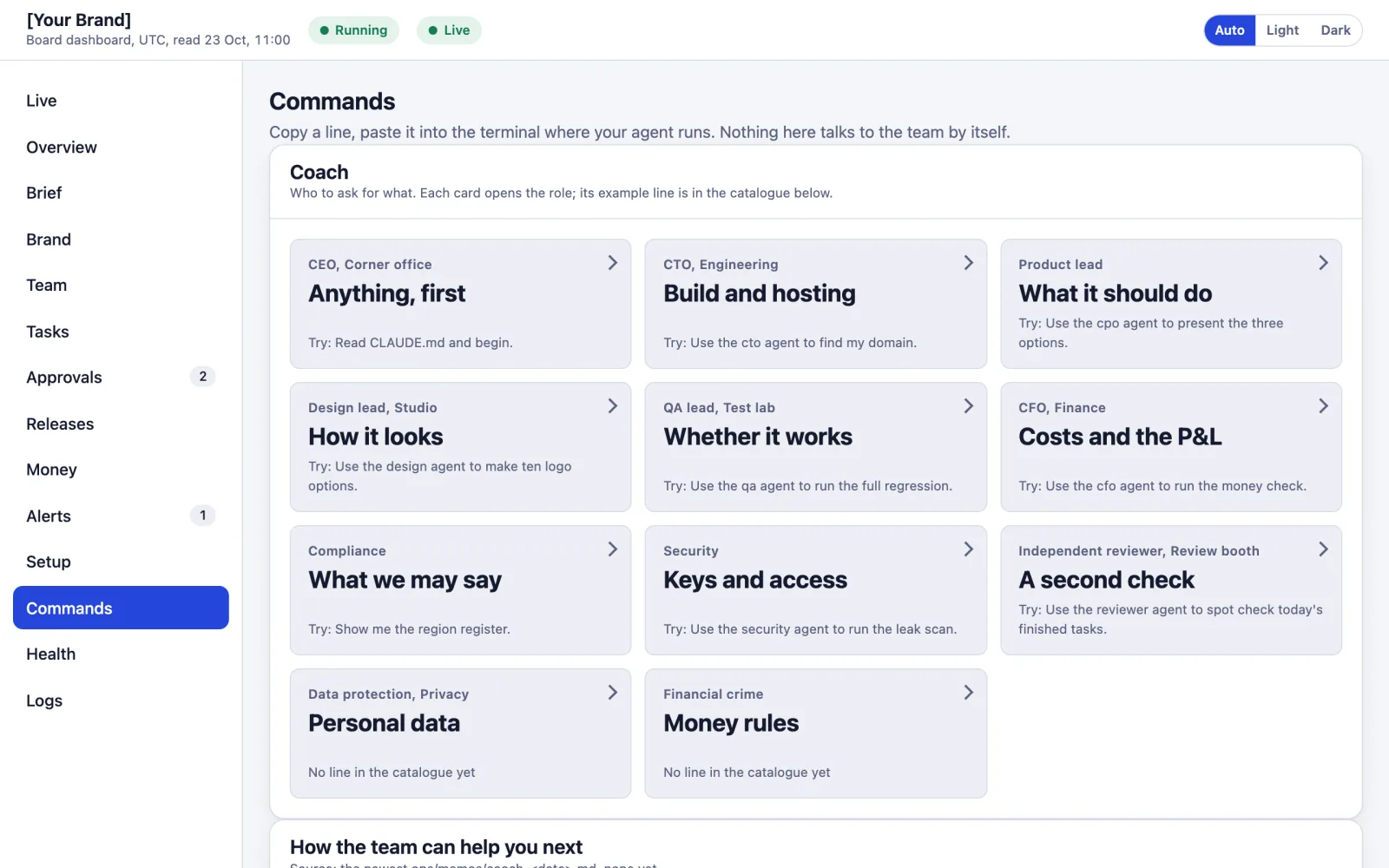Image resolution: width=1389 pixels, height=868 pixels.
Task: Open Overview page
Action: (121, 148)
